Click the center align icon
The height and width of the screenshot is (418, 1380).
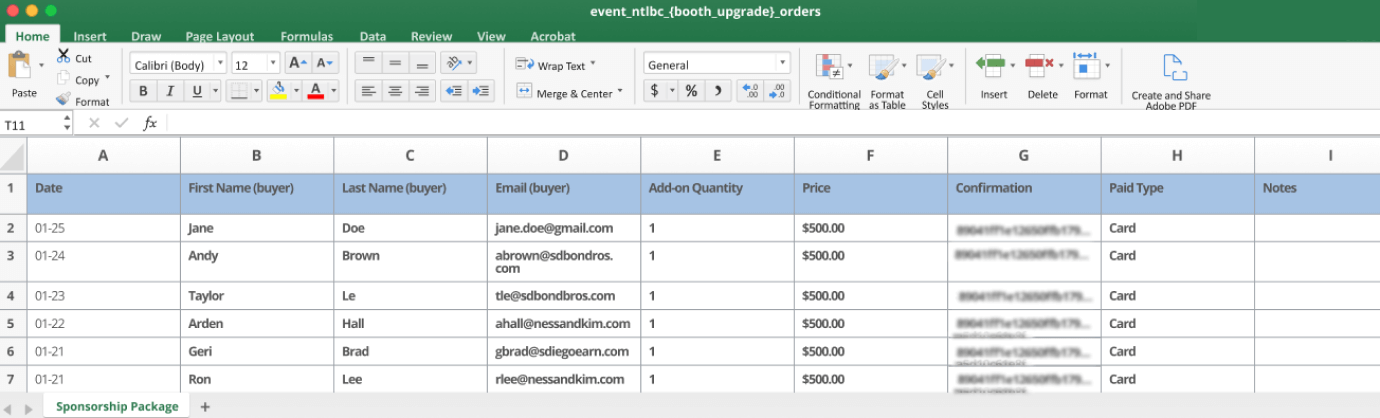(396, 91)
